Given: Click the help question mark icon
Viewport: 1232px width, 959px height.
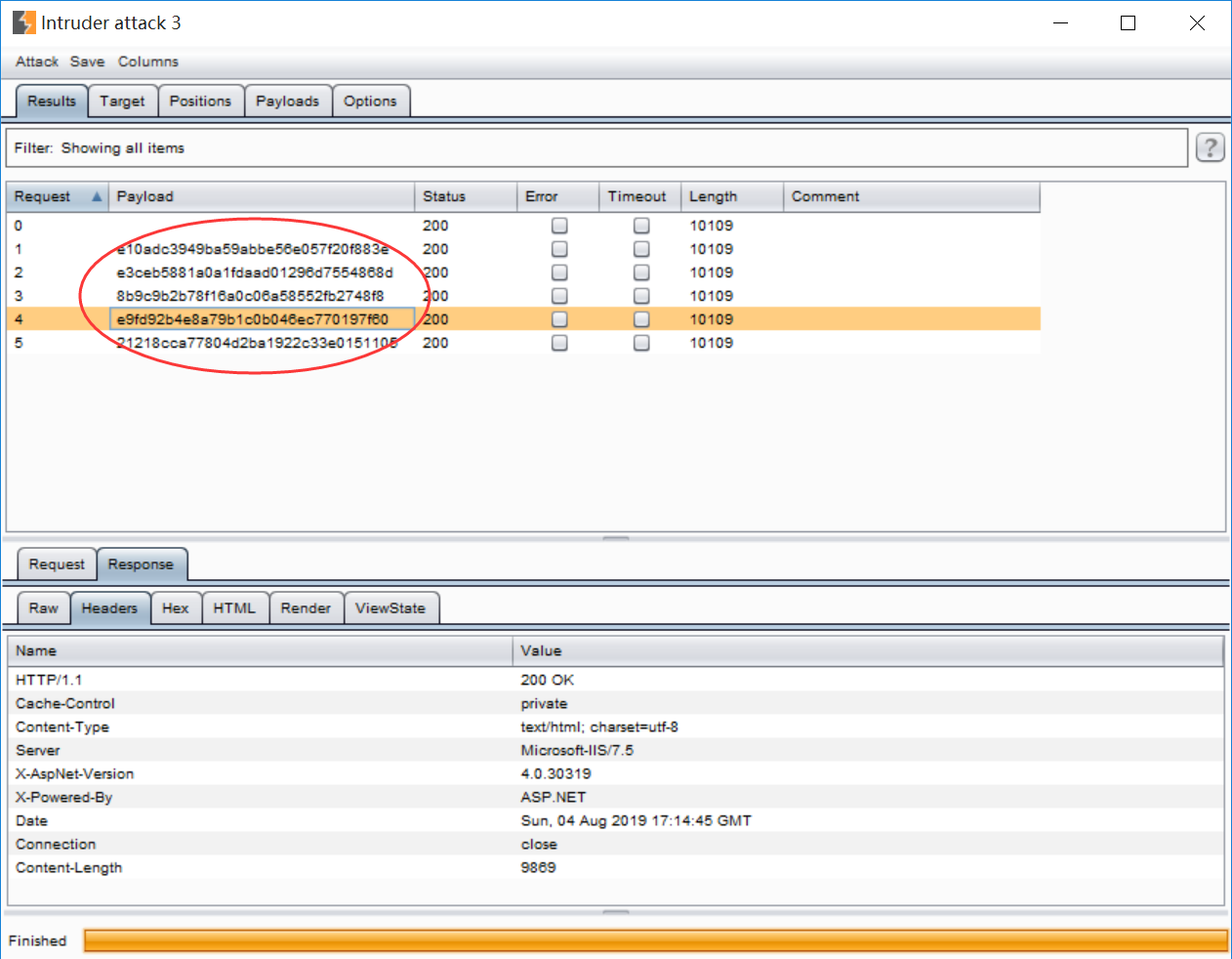Looking at the screenshot, I should tap(1210, 147).
